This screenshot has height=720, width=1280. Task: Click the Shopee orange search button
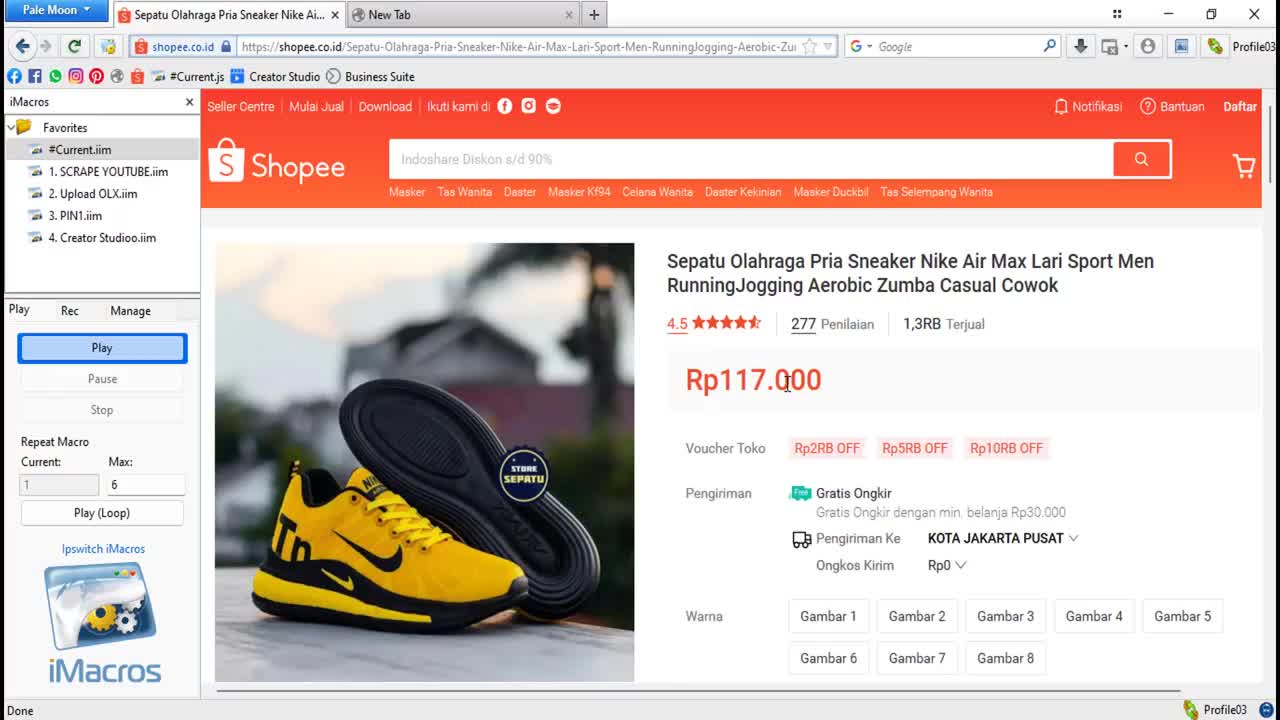tap(1141, 159)
